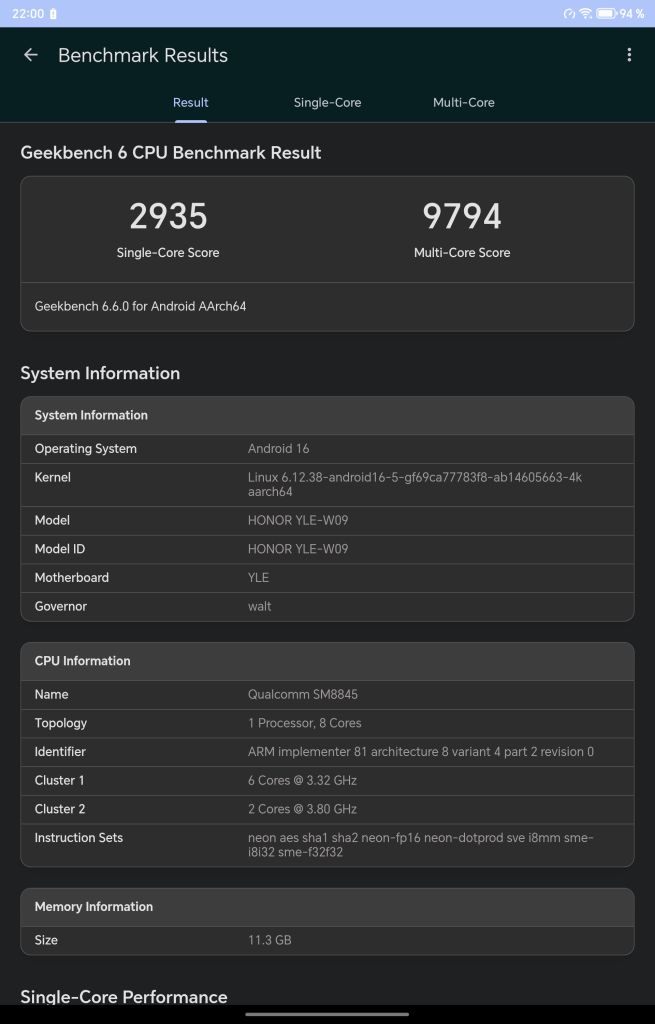Tap the 22:00 clock in status bar

(x=23, y=13)
